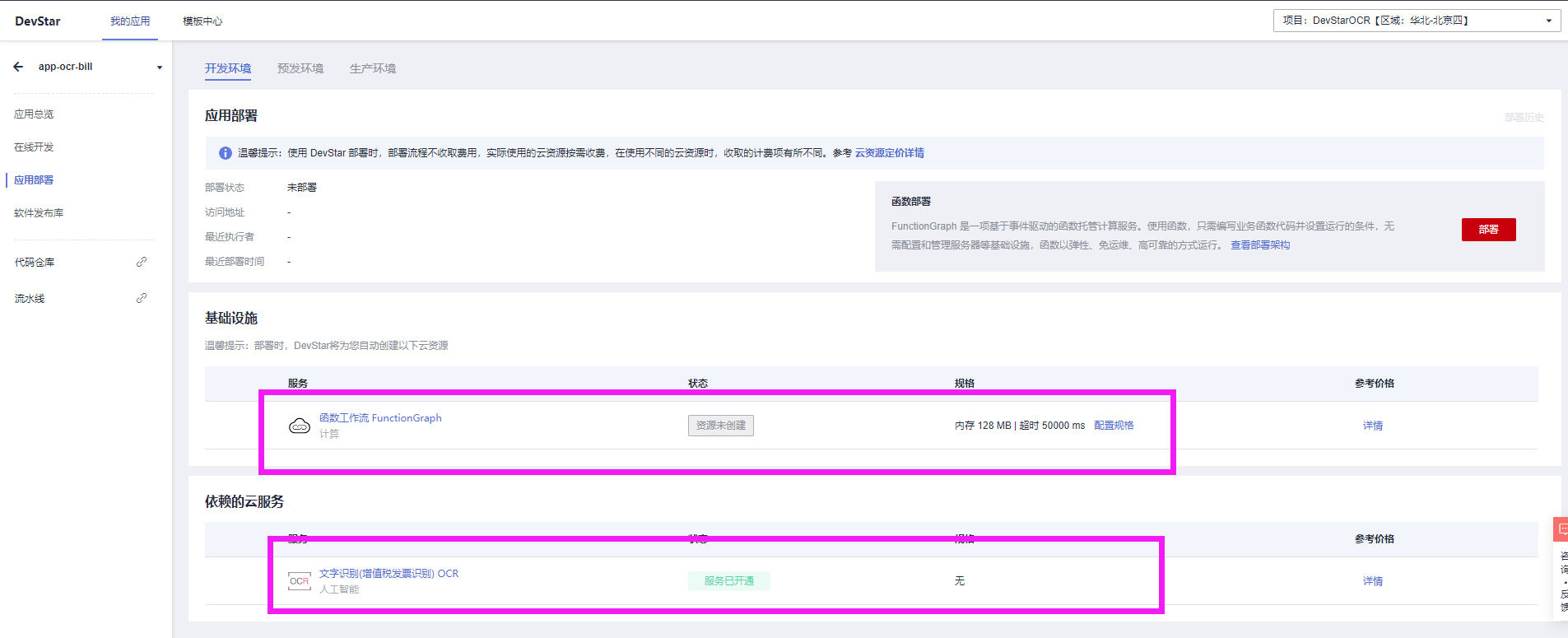
Task: Click the 资源未创建 status badge
Action: (x=721, y=426)
